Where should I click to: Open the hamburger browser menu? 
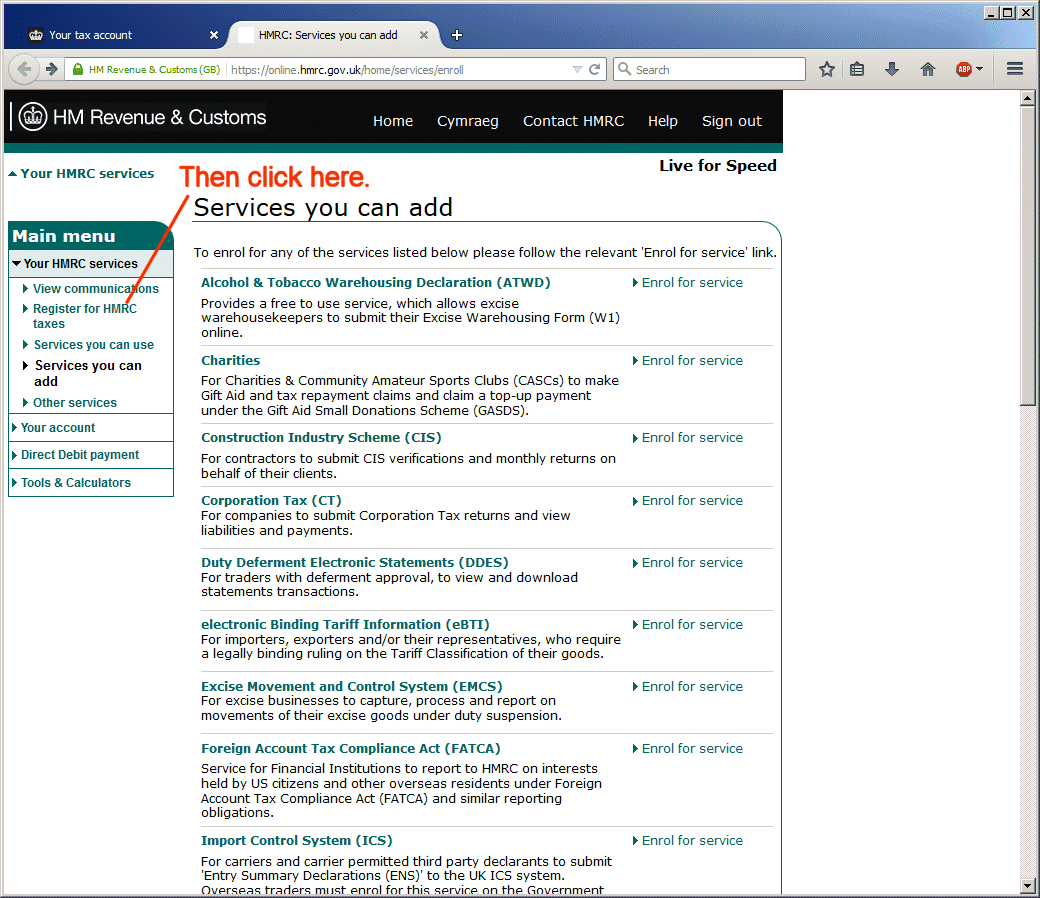(x=1015, y=69)
